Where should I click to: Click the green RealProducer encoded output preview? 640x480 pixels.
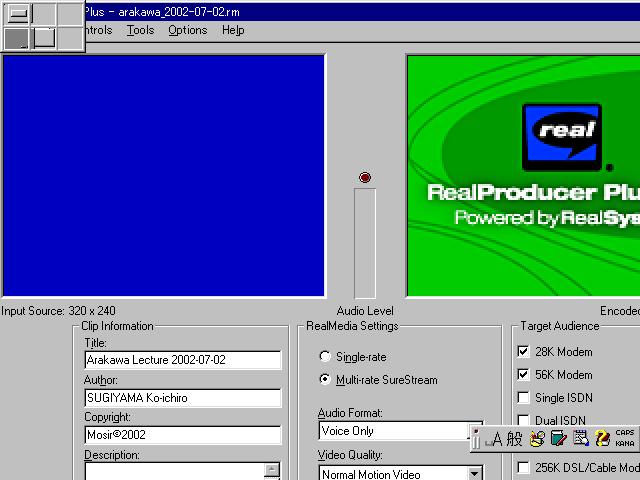[x=523, y=176]
